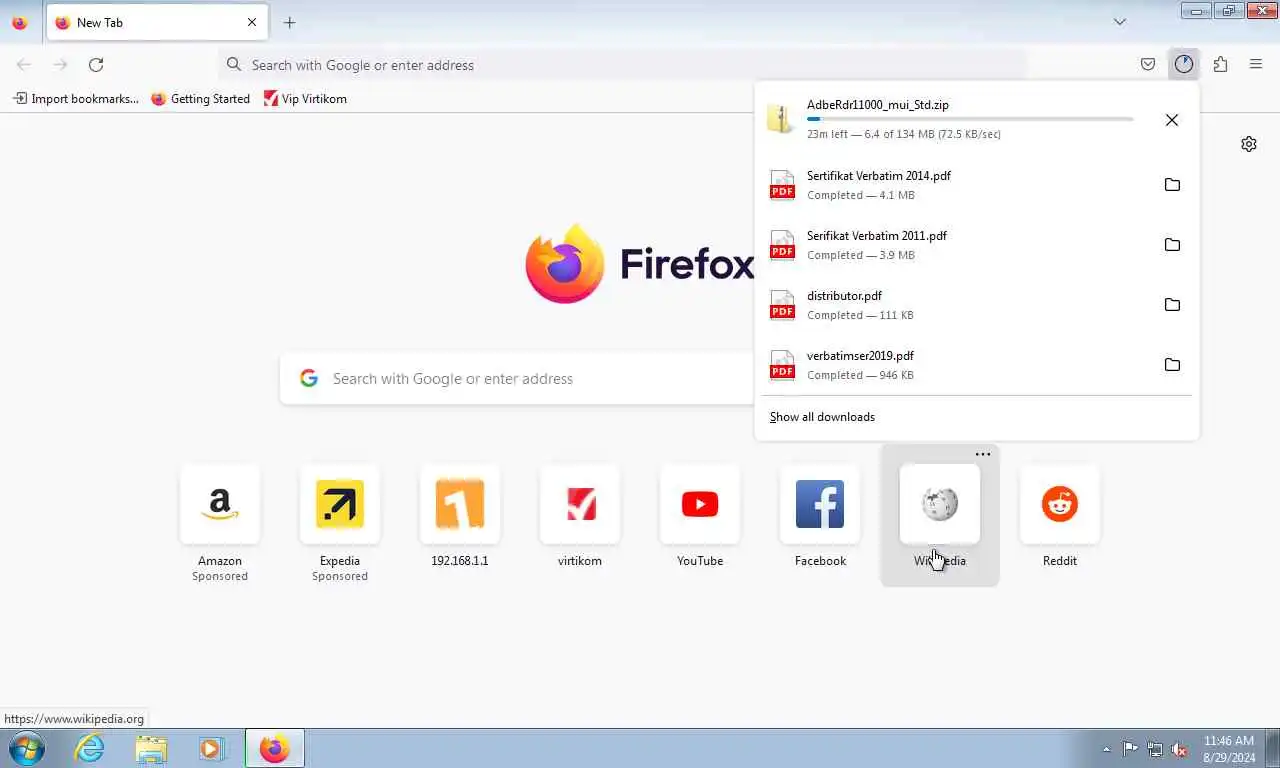Select the New Tab tab
1280x768 pixels.
point(157,22)
